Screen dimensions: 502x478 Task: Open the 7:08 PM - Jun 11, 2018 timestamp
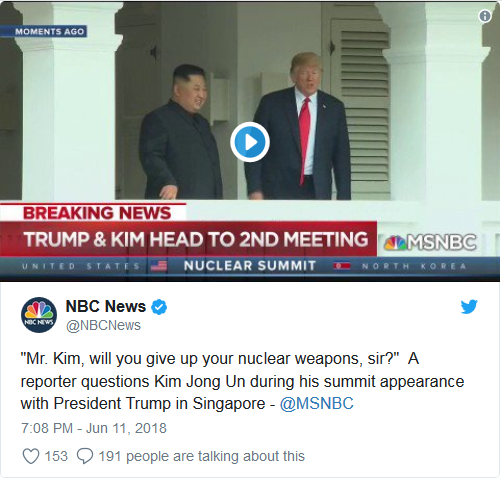click(x=94, y=428)
